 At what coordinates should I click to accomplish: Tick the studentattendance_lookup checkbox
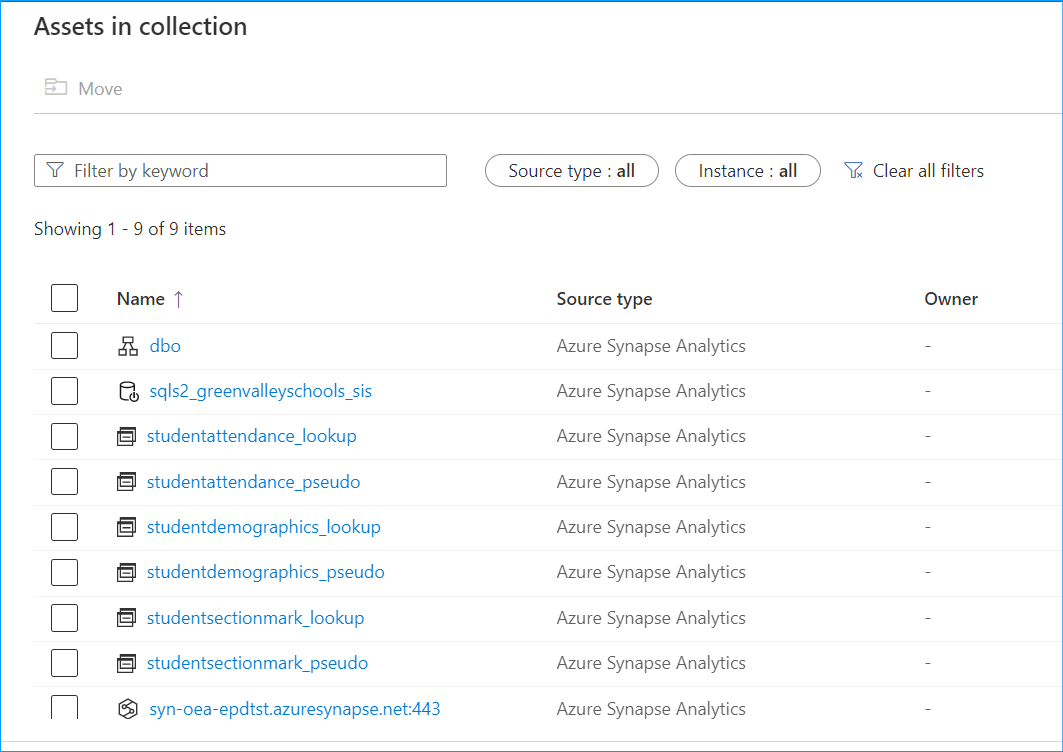pos(64,436)
